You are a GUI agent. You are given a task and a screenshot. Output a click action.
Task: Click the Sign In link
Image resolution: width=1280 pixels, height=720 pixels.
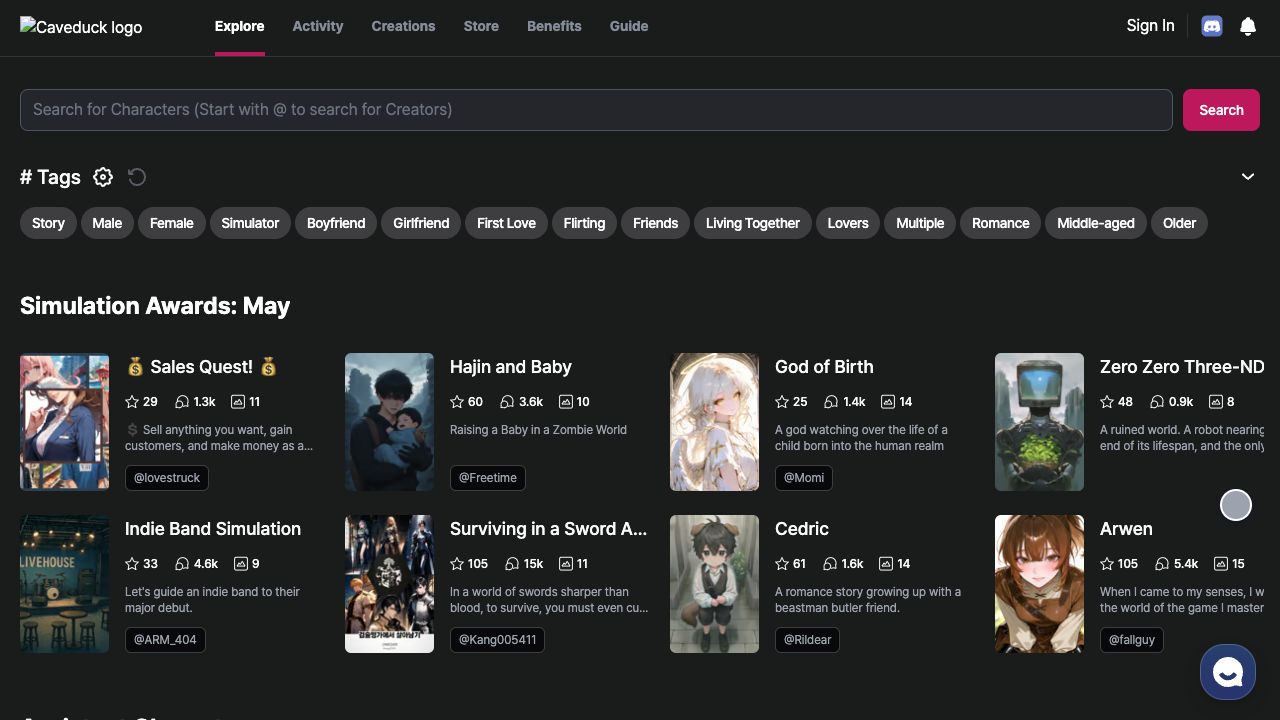click(x=1150, y=26)
